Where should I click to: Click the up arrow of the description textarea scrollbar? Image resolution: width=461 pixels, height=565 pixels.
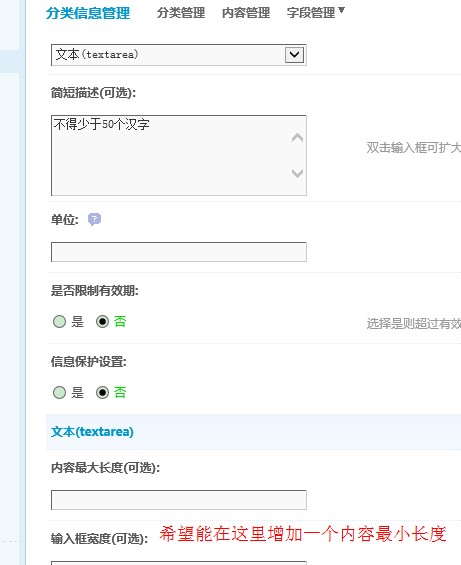click(297, 138)
